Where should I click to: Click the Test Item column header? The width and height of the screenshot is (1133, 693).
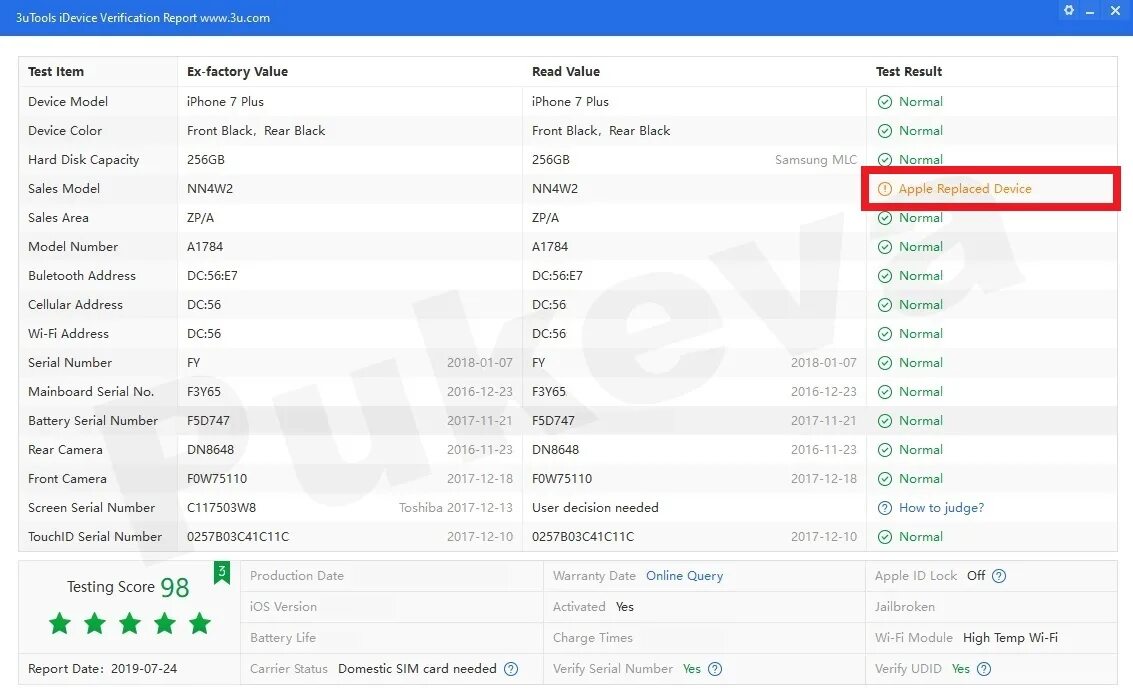(56, 72)
